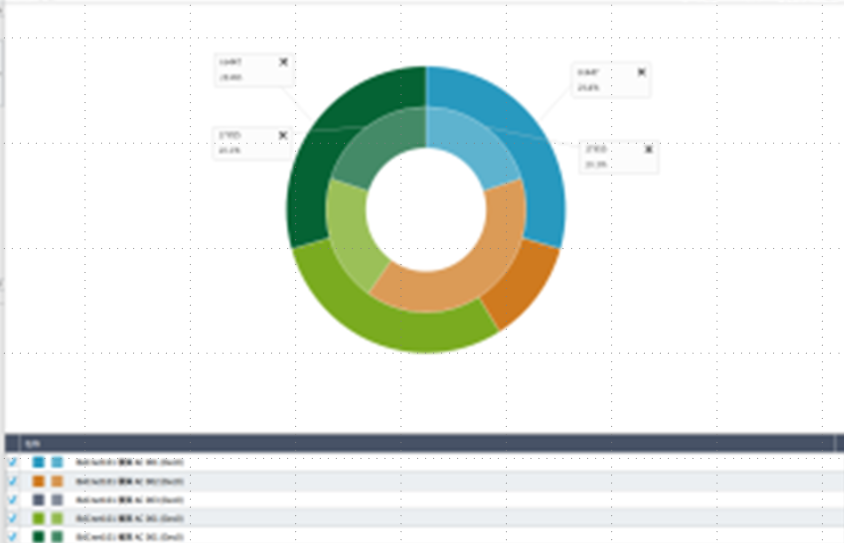
Task: Click the light orange legend color swatch
Action: tap(57, 481)
